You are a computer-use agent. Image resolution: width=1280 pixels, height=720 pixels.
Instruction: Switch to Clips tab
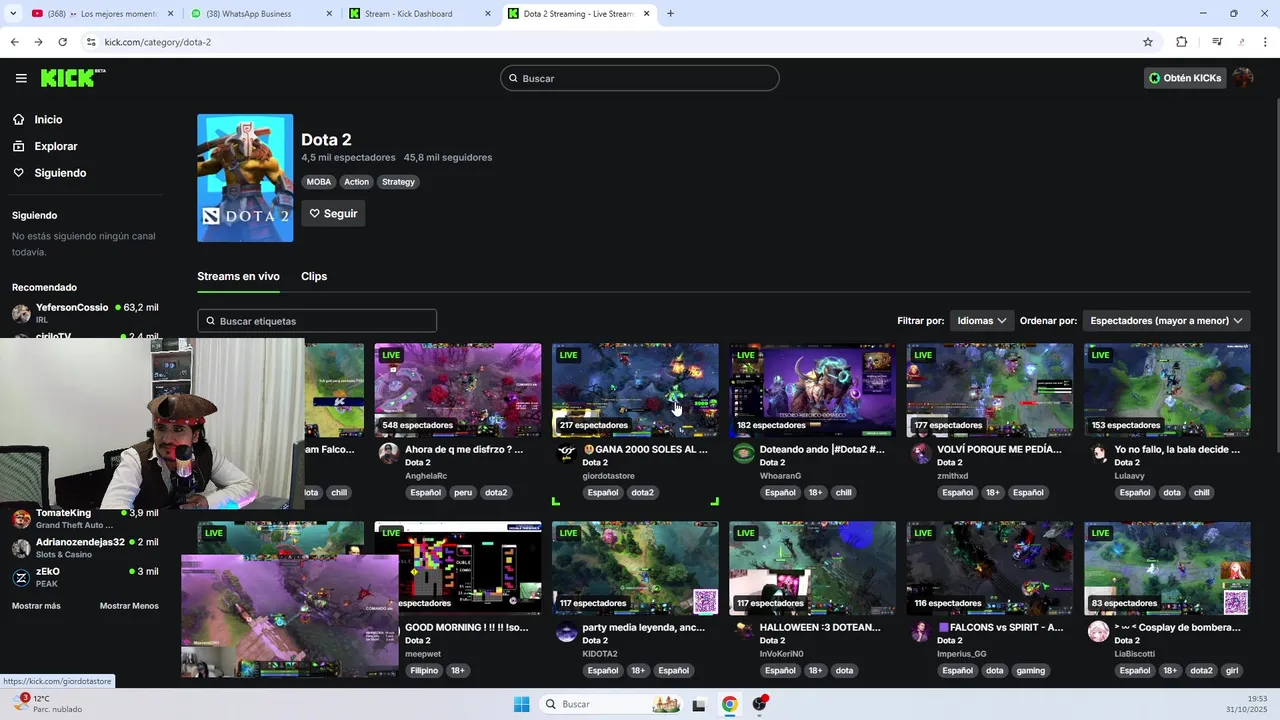(x=314, y=276)
